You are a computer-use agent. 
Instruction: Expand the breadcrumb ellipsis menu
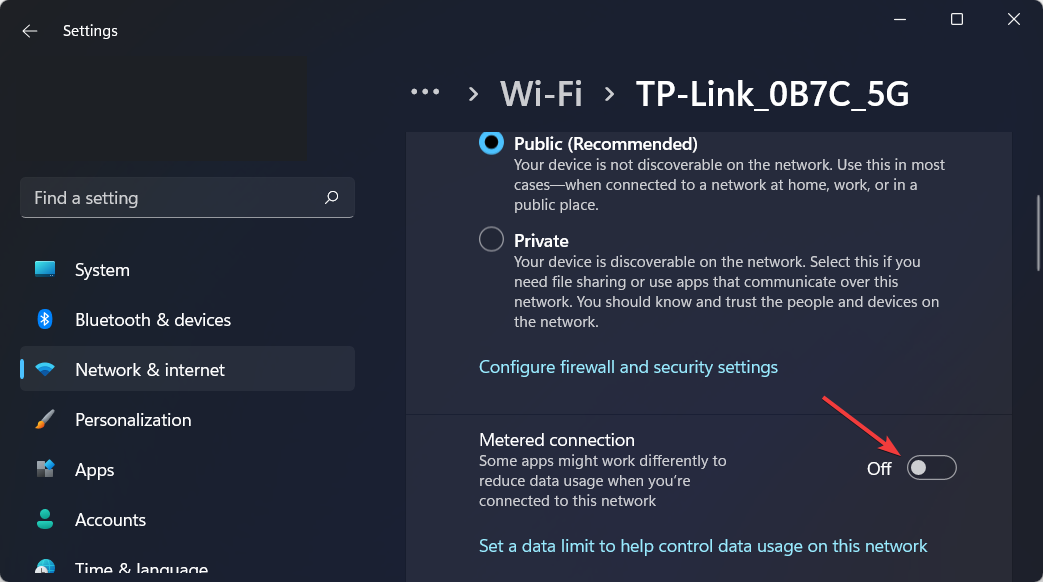click(x=425, y=92)
